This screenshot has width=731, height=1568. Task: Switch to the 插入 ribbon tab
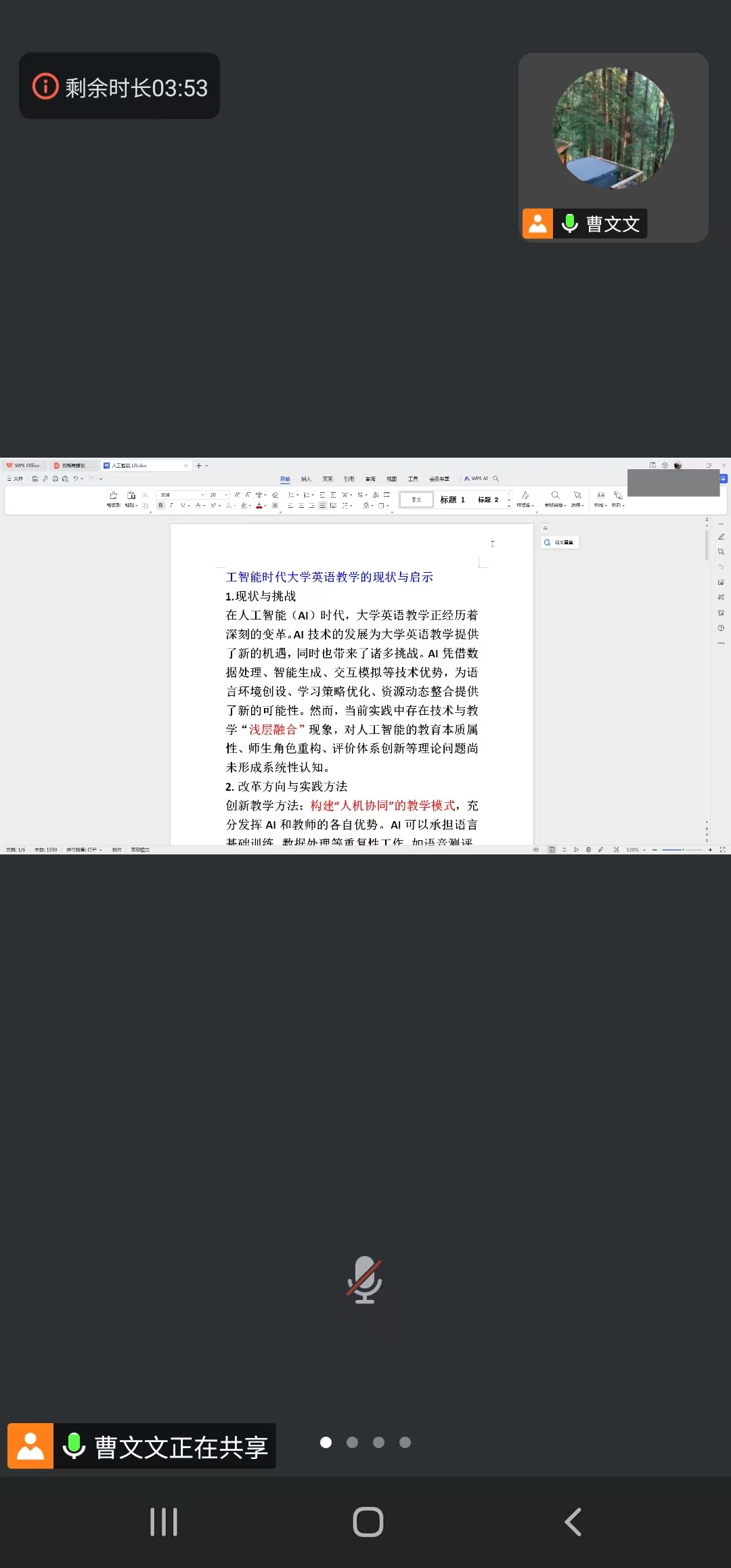306,479
